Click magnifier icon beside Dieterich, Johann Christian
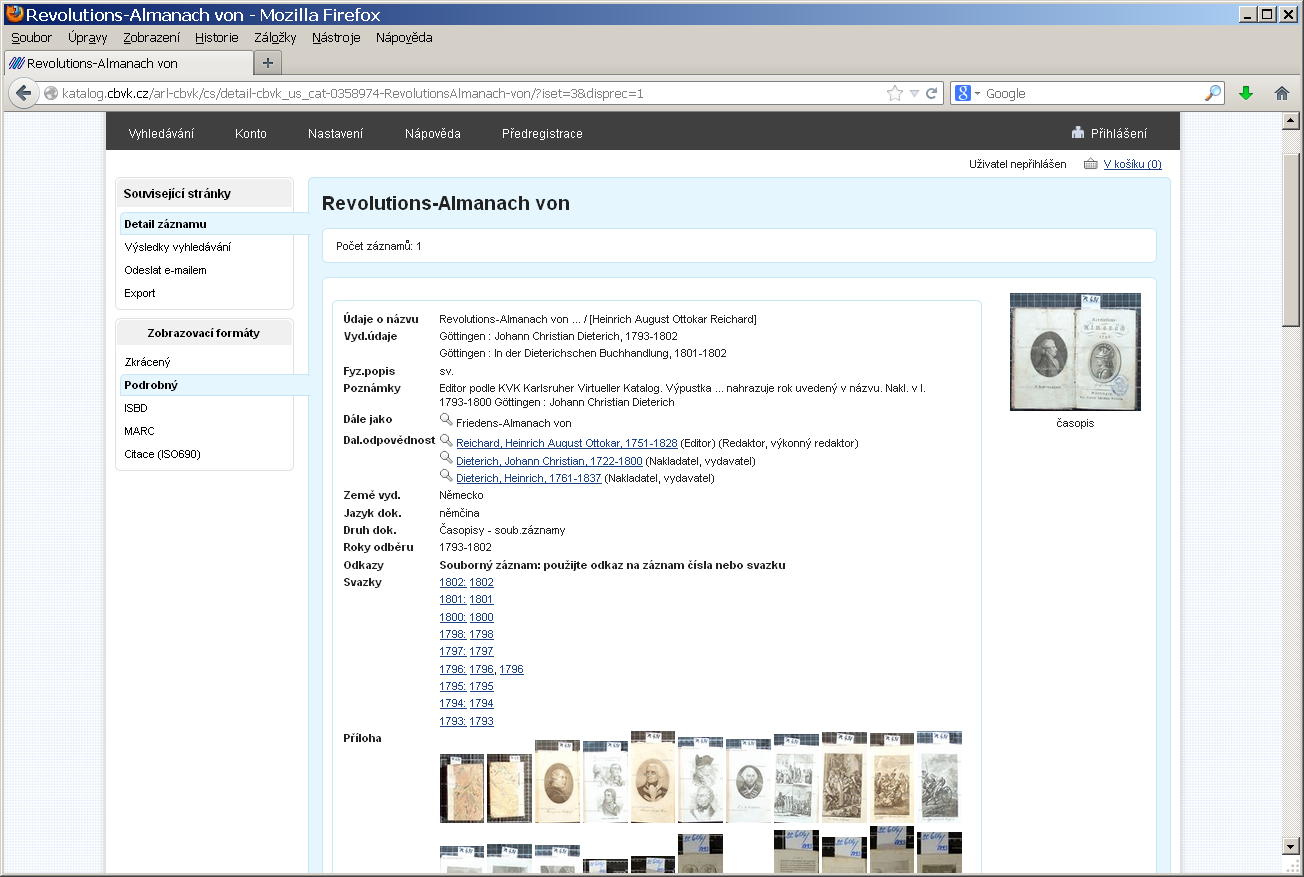 (446, 458)
